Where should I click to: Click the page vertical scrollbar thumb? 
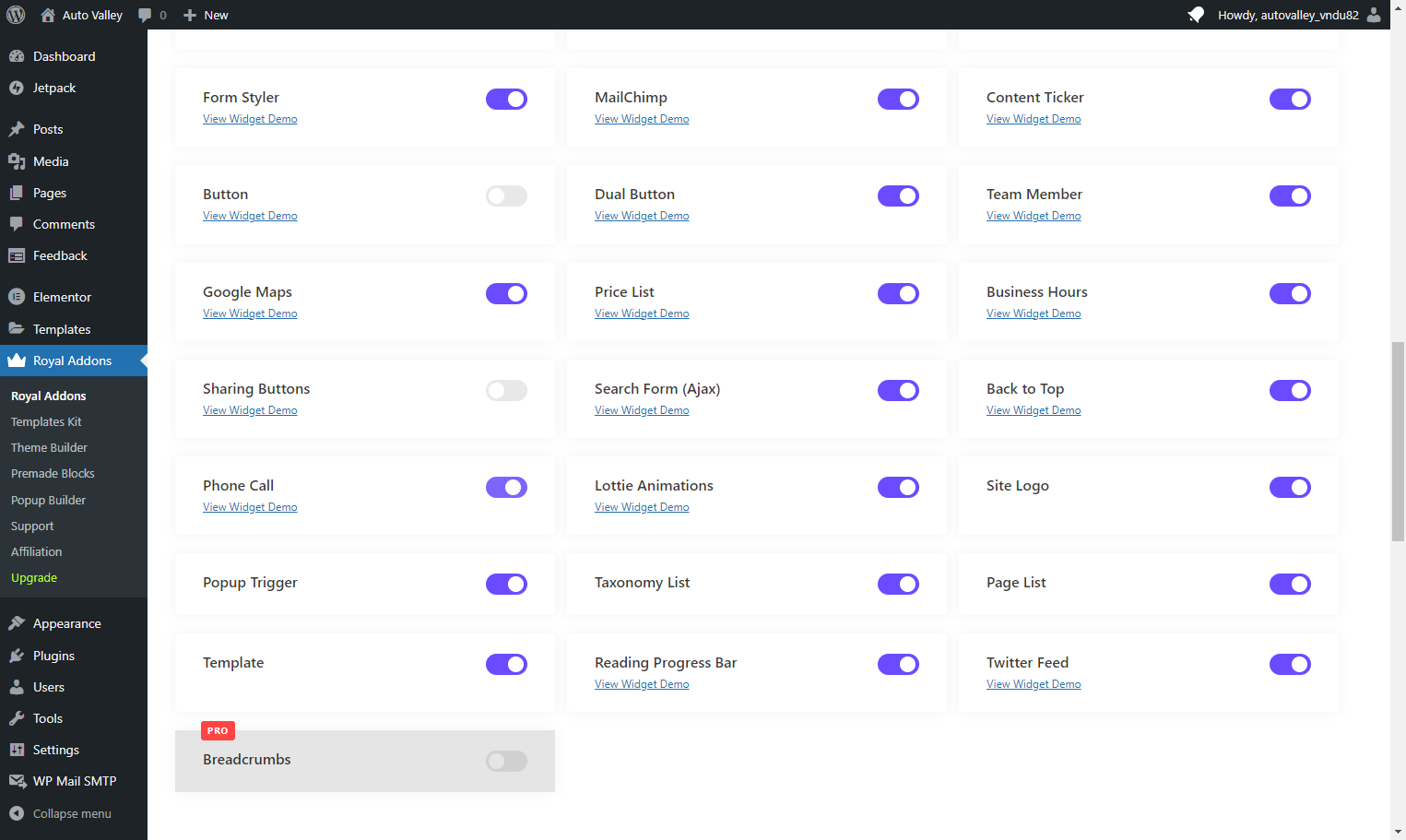click(x=1398, y=441)
